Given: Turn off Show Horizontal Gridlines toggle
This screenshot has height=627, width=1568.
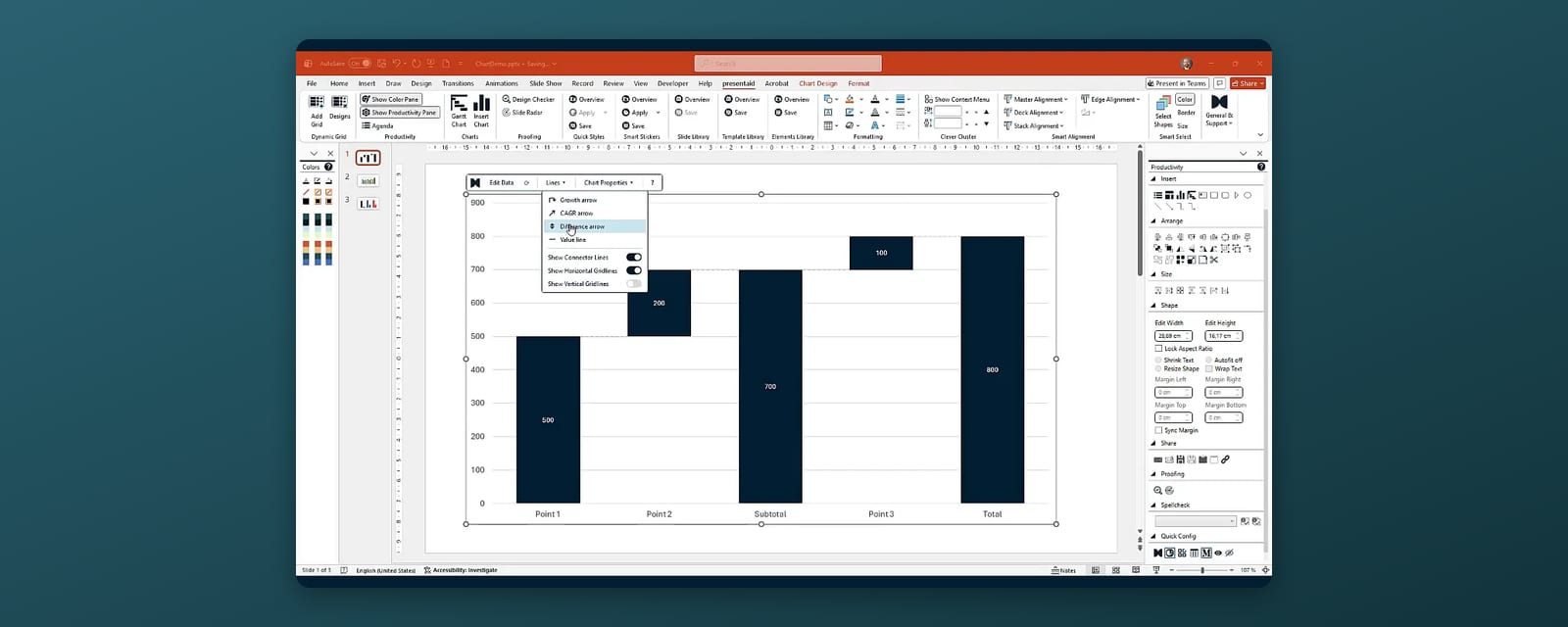Looking at the screenshot, I should [x=634, y=270].
